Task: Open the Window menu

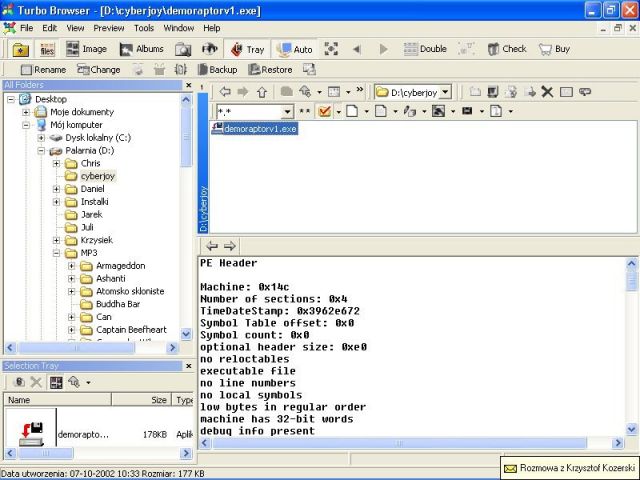Action: click(x=179, y=28)
